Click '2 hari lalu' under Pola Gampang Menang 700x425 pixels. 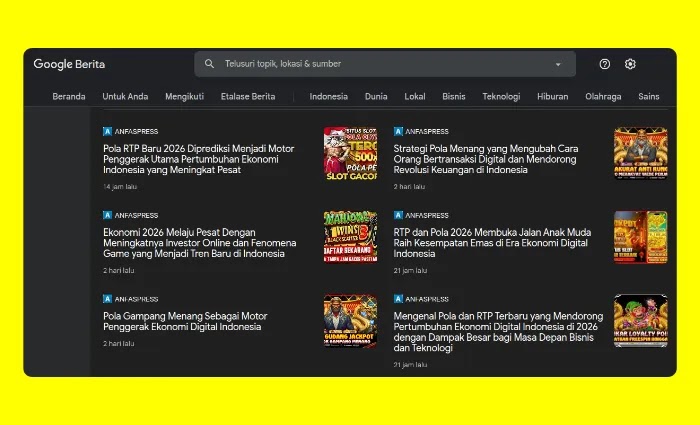click(x=118, y=344)
